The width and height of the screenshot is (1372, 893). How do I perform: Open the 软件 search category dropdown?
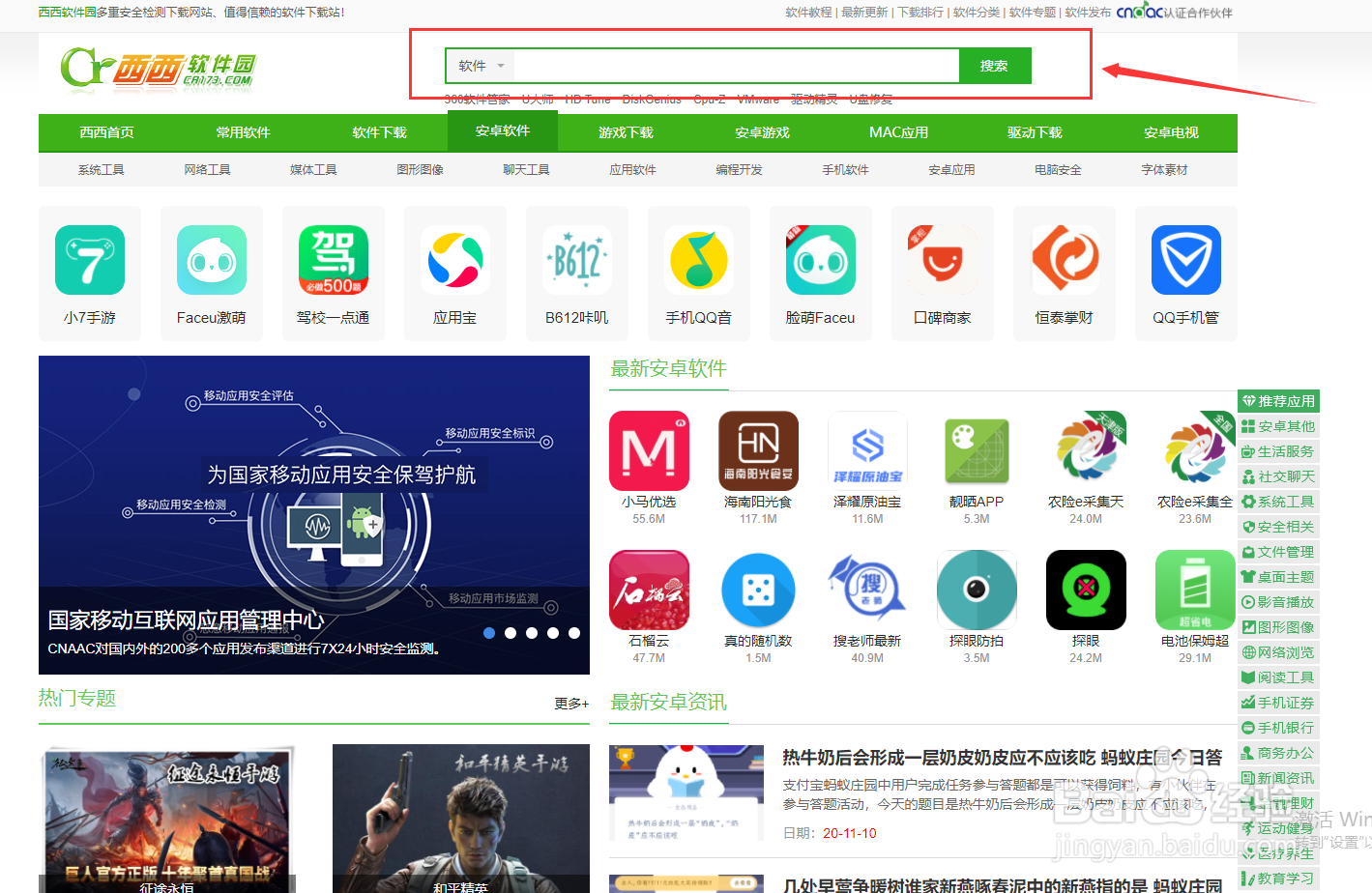coord(481,66)
